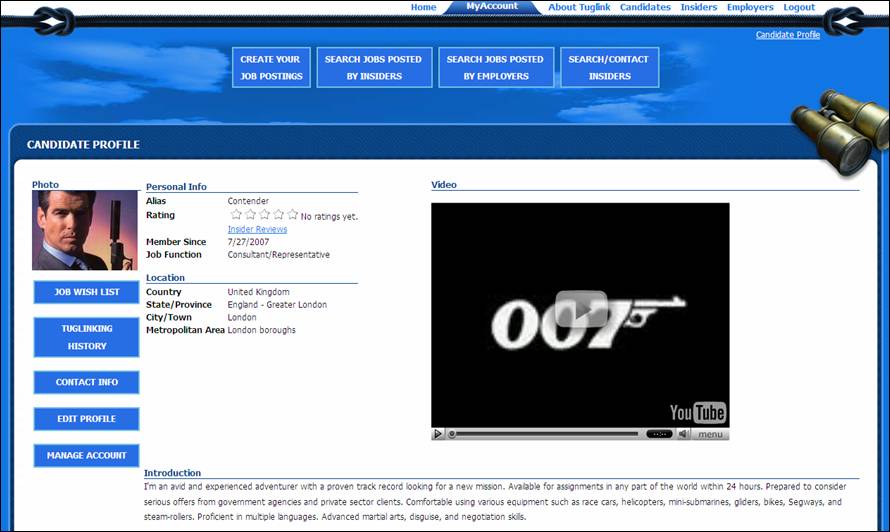This screenshot has height=532, width=890.
Task: Click the binoculars image
Action: (x=841, y=132)
